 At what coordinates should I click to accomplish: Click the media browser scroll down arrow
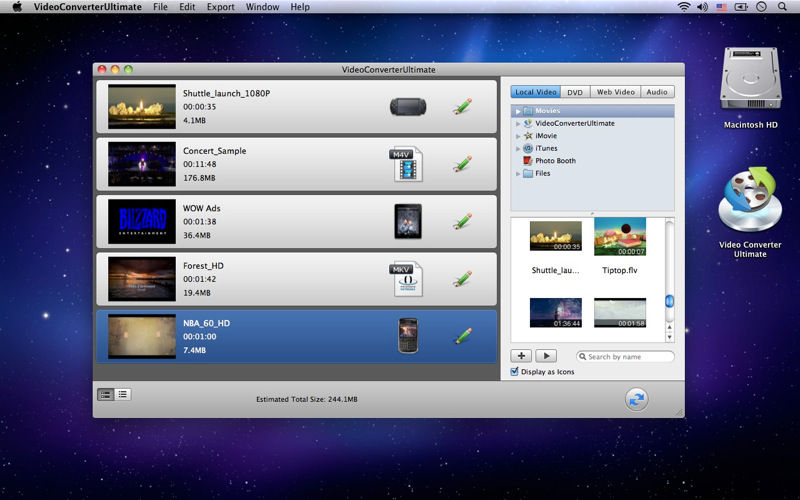click(x=669, y=337)
